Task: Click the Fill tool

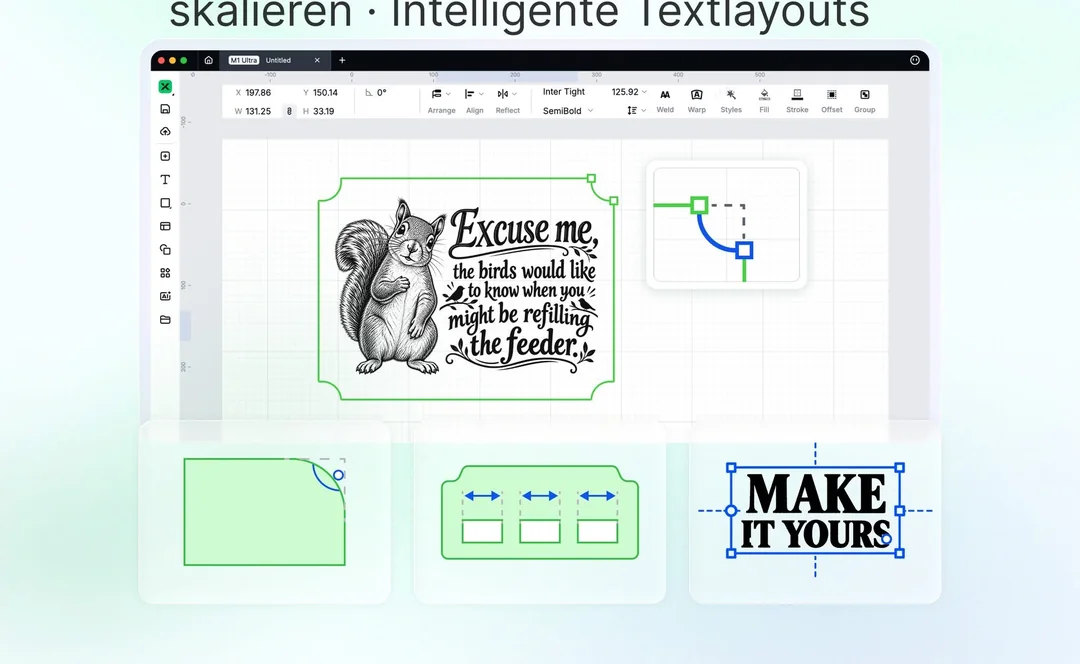Action: tap(764, 101)
